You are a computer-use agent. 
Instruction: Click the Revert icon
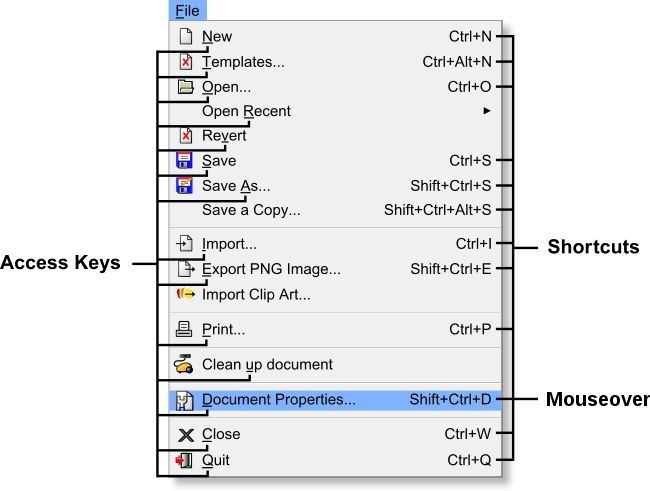(x=186, y=136)
